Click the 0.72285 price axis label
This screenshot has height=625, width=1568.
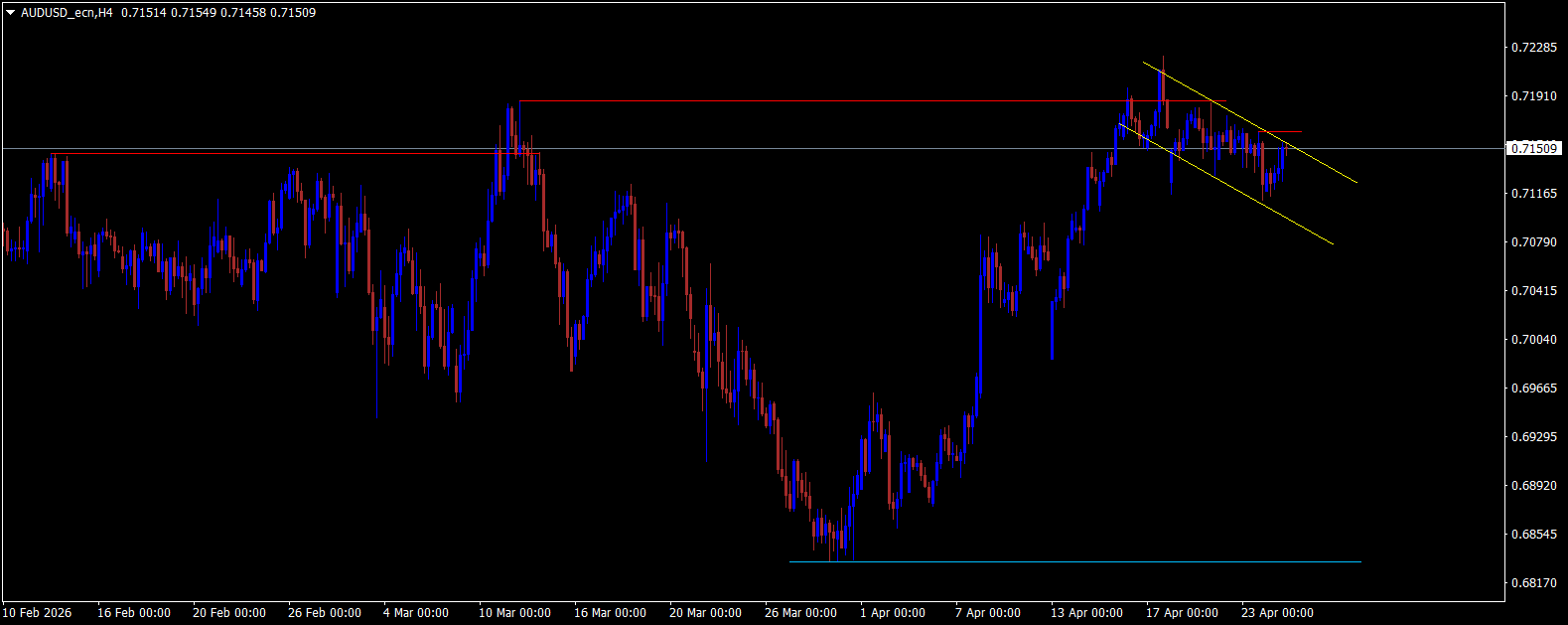click(x=1533, y=48)
